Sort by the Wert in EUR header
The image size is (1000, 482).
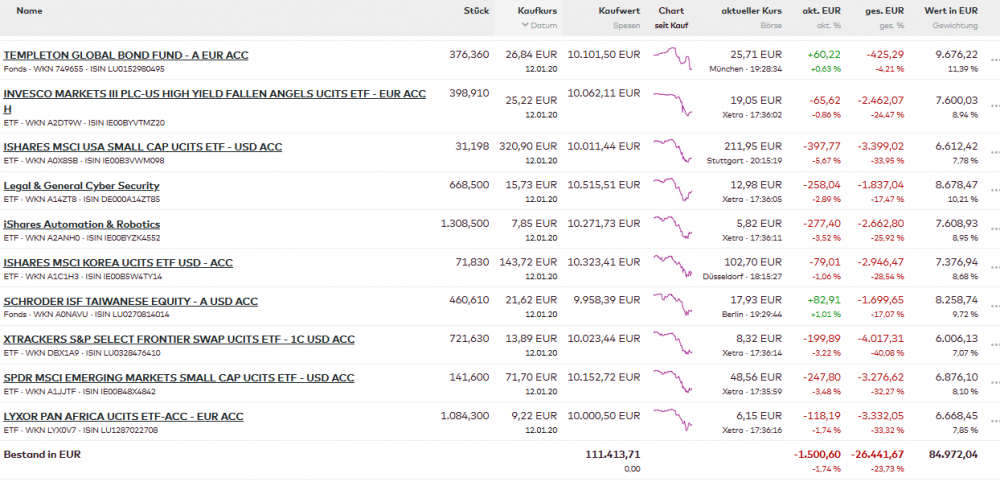click(951, 11)
